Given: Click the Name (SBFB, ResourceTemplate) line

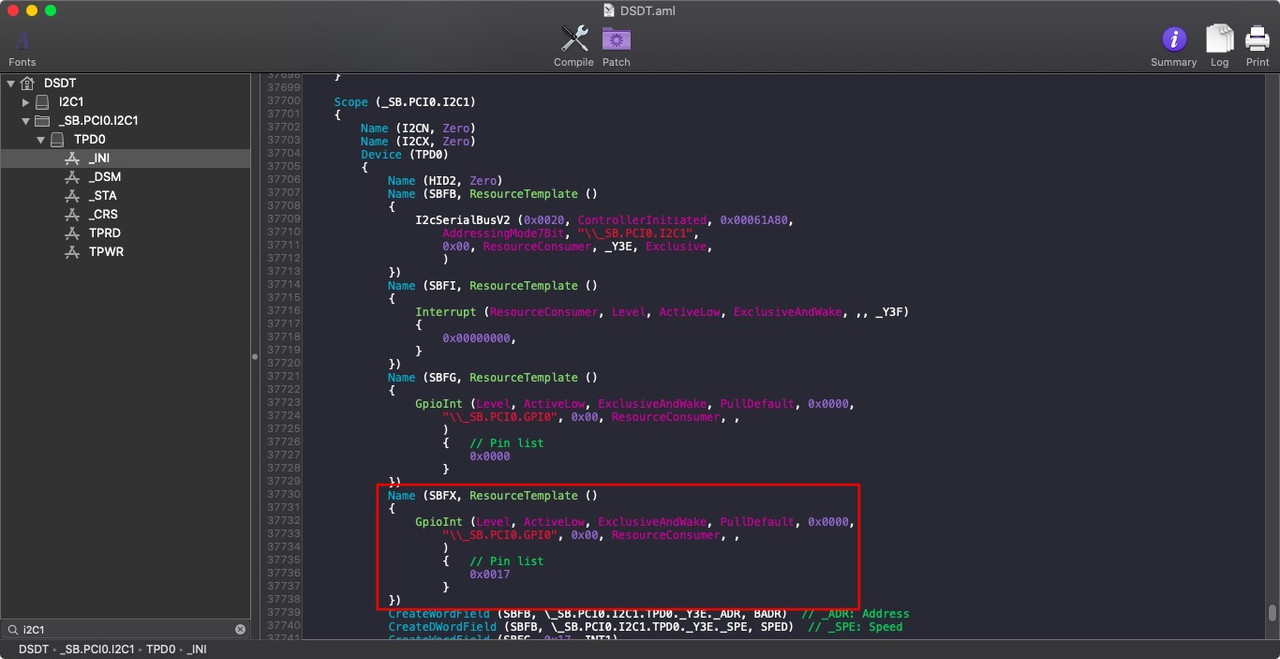Looking at the screenshot, I should 492,193.
